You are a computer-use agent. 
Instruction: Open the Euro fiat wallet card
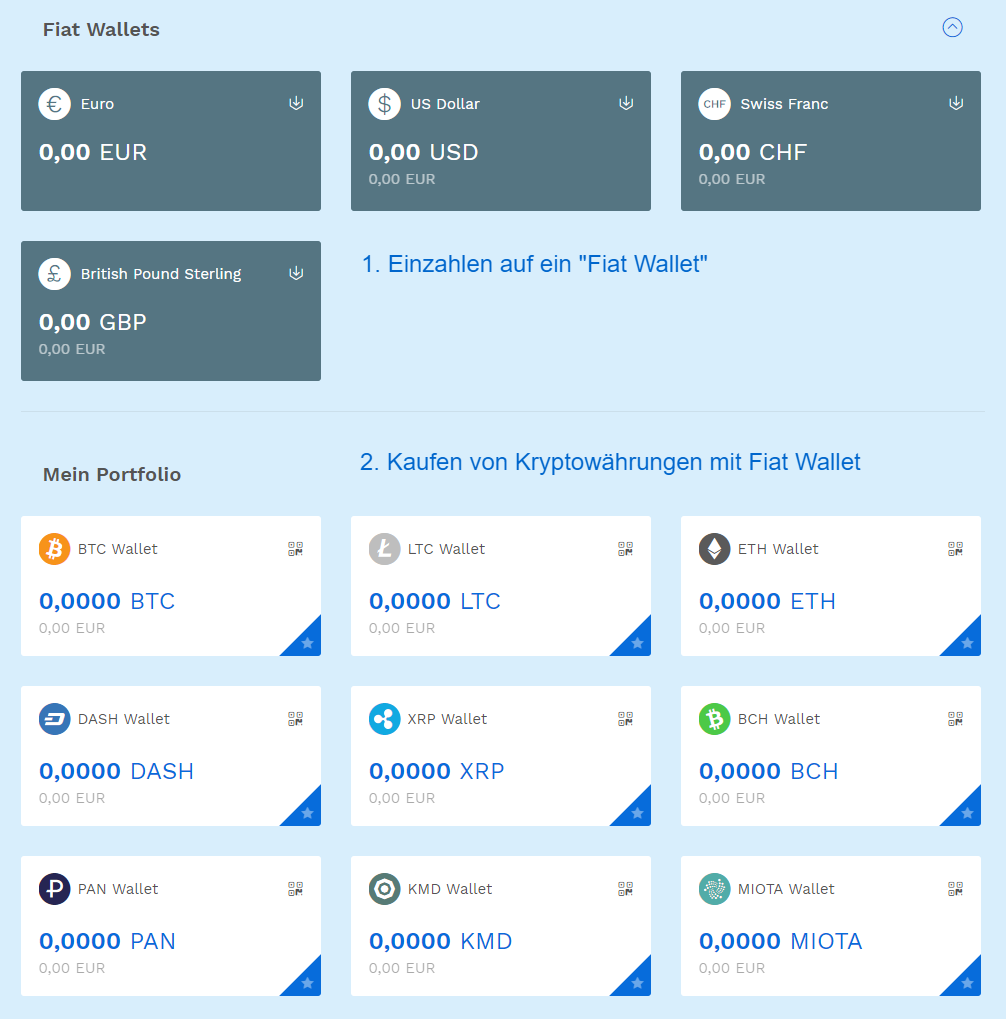[x=171, y=141]
